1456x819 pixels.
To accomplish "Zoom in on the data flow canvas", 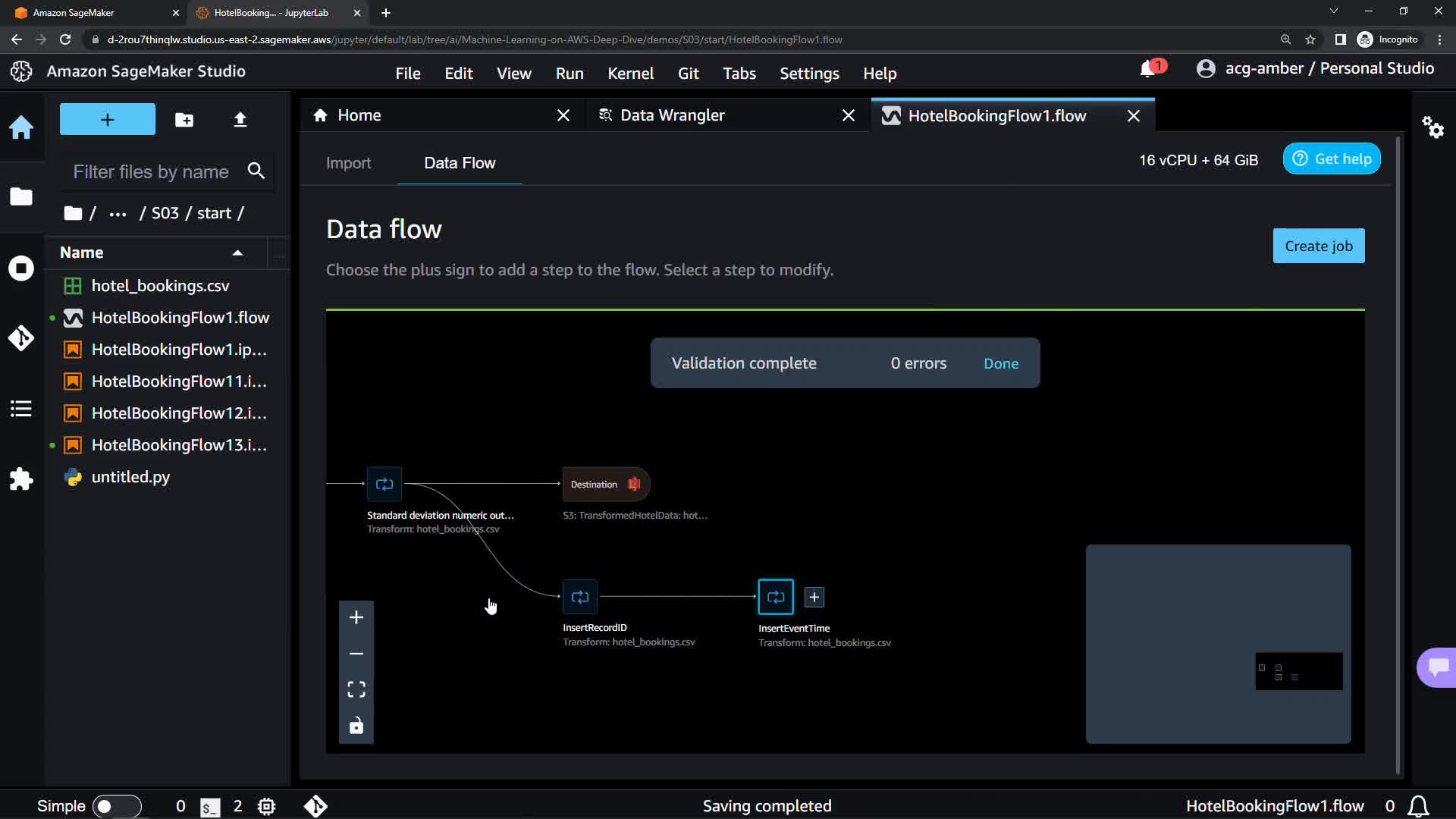I will 356,617.
